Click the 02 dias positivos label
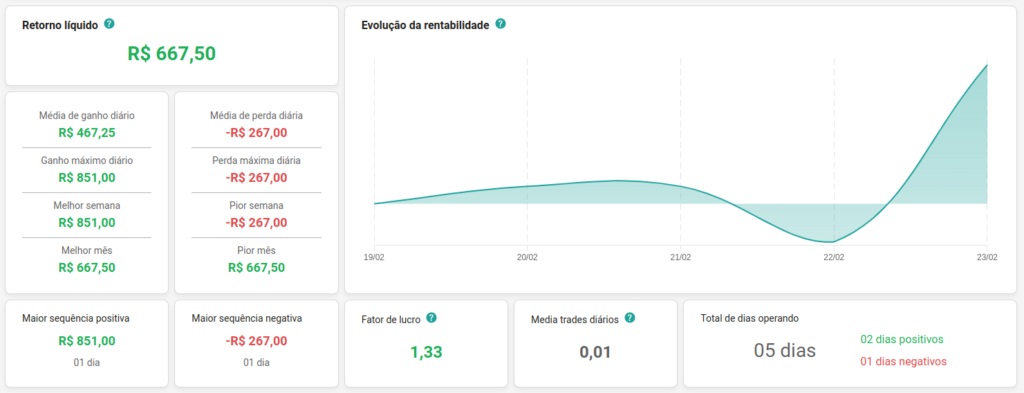This screenshot has width=1024, height=393. pos(902,339)
